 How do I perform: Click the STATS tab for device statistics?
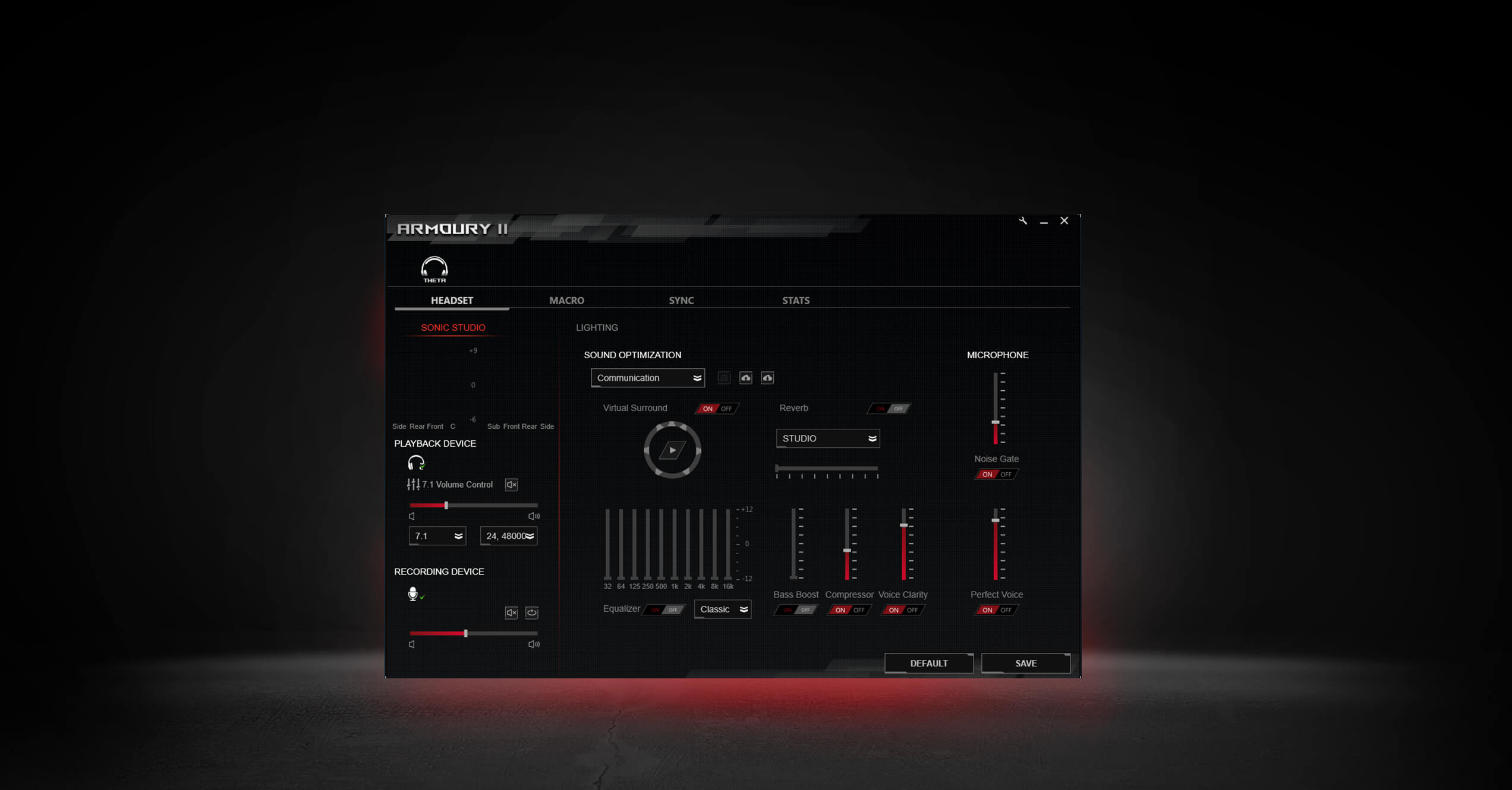(x=796, y=300)
